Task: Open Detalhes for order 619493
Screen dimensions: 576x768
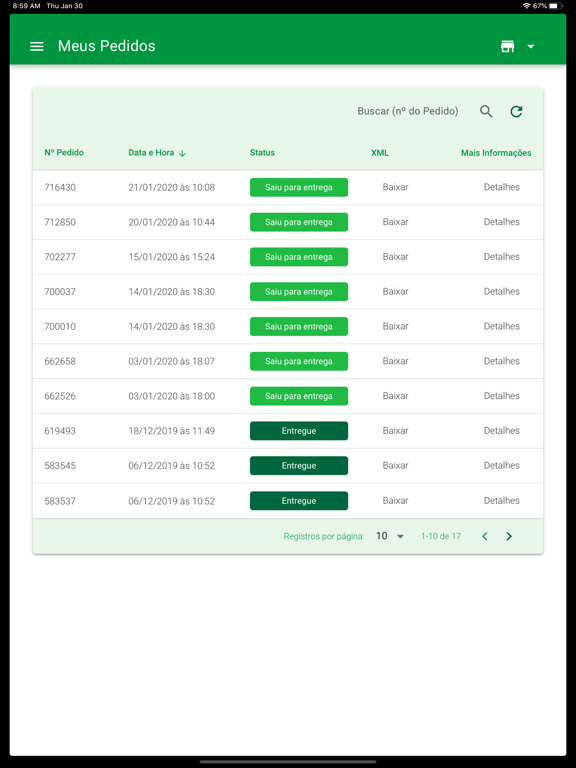Action: click(502, 431)
